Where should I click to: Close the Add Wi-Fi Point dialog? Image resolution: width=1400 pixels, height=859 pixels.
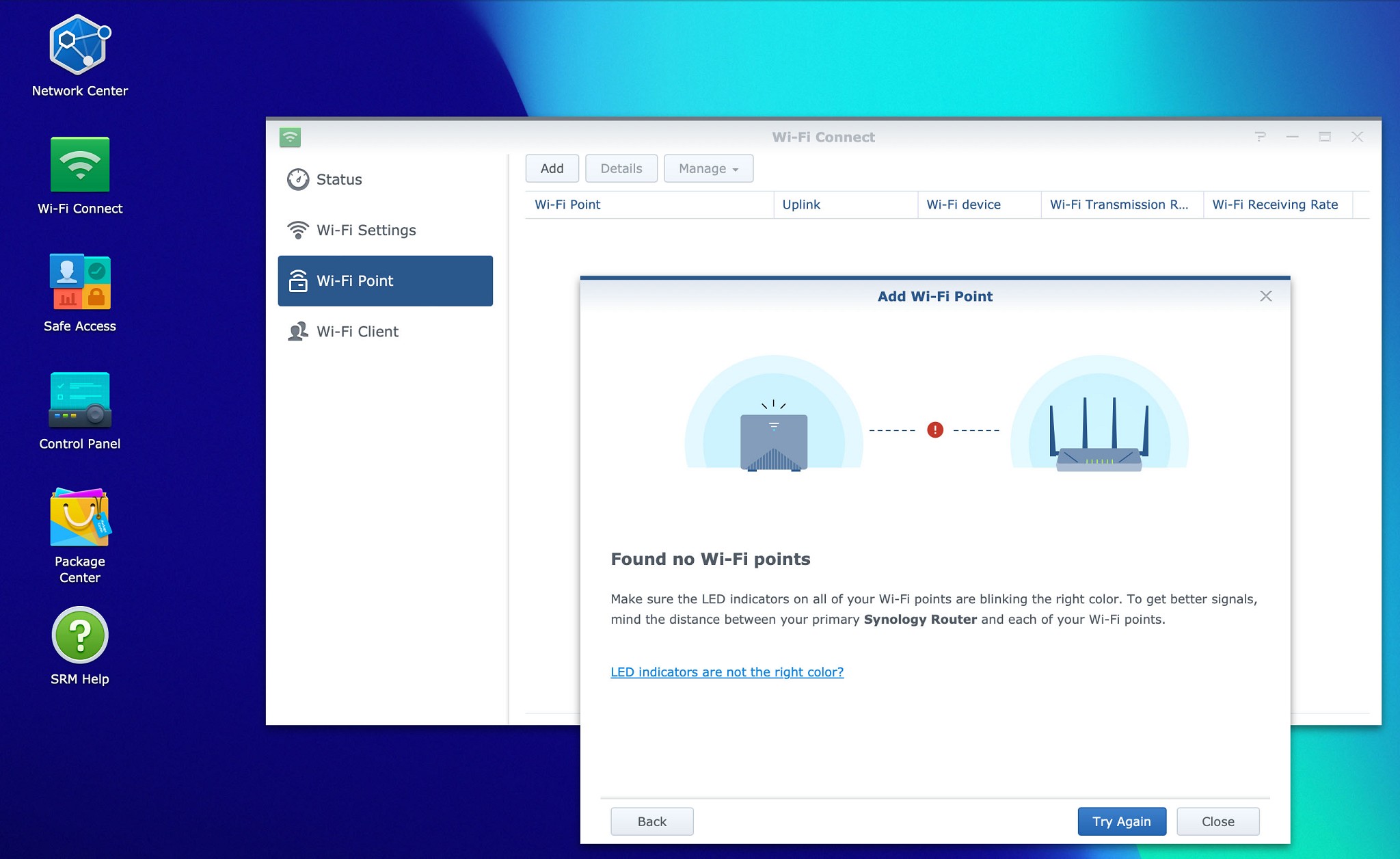coord(1265,296)
